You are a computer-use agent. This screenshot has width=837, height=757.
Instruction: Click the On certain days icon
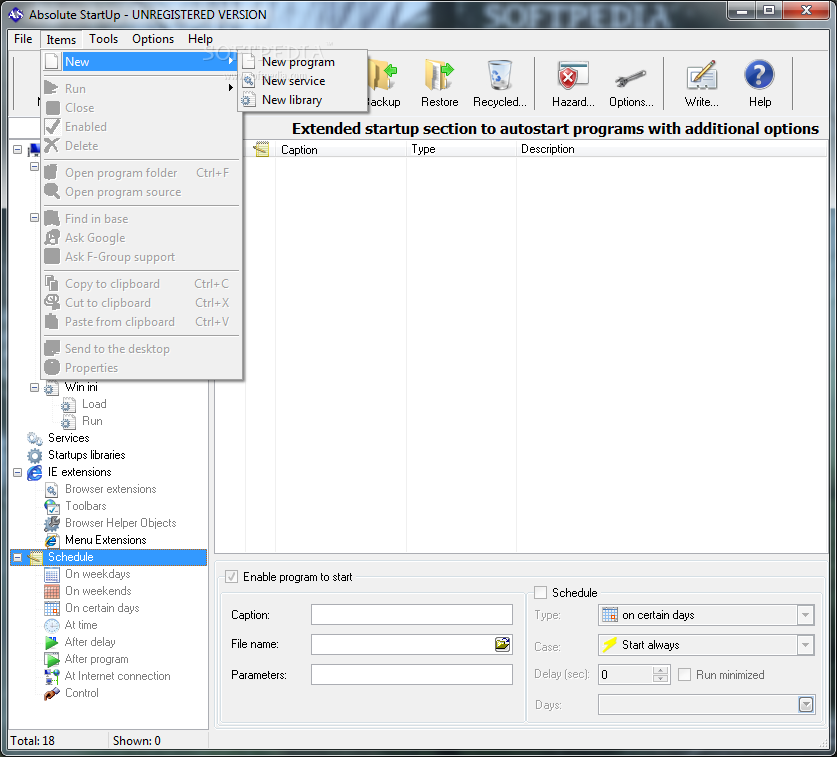point(52,608)
